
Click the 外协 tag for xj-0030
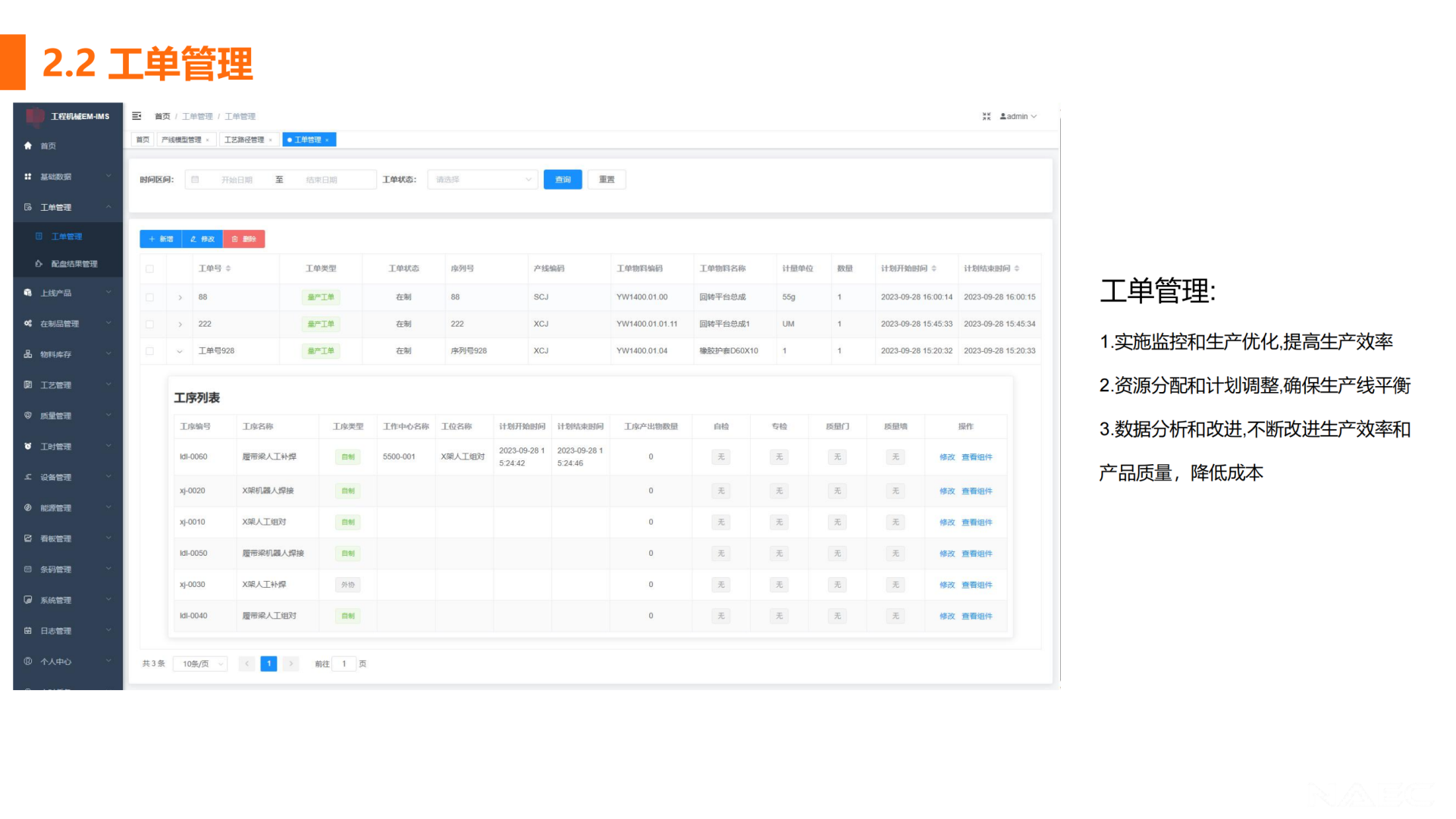[348, 585]
